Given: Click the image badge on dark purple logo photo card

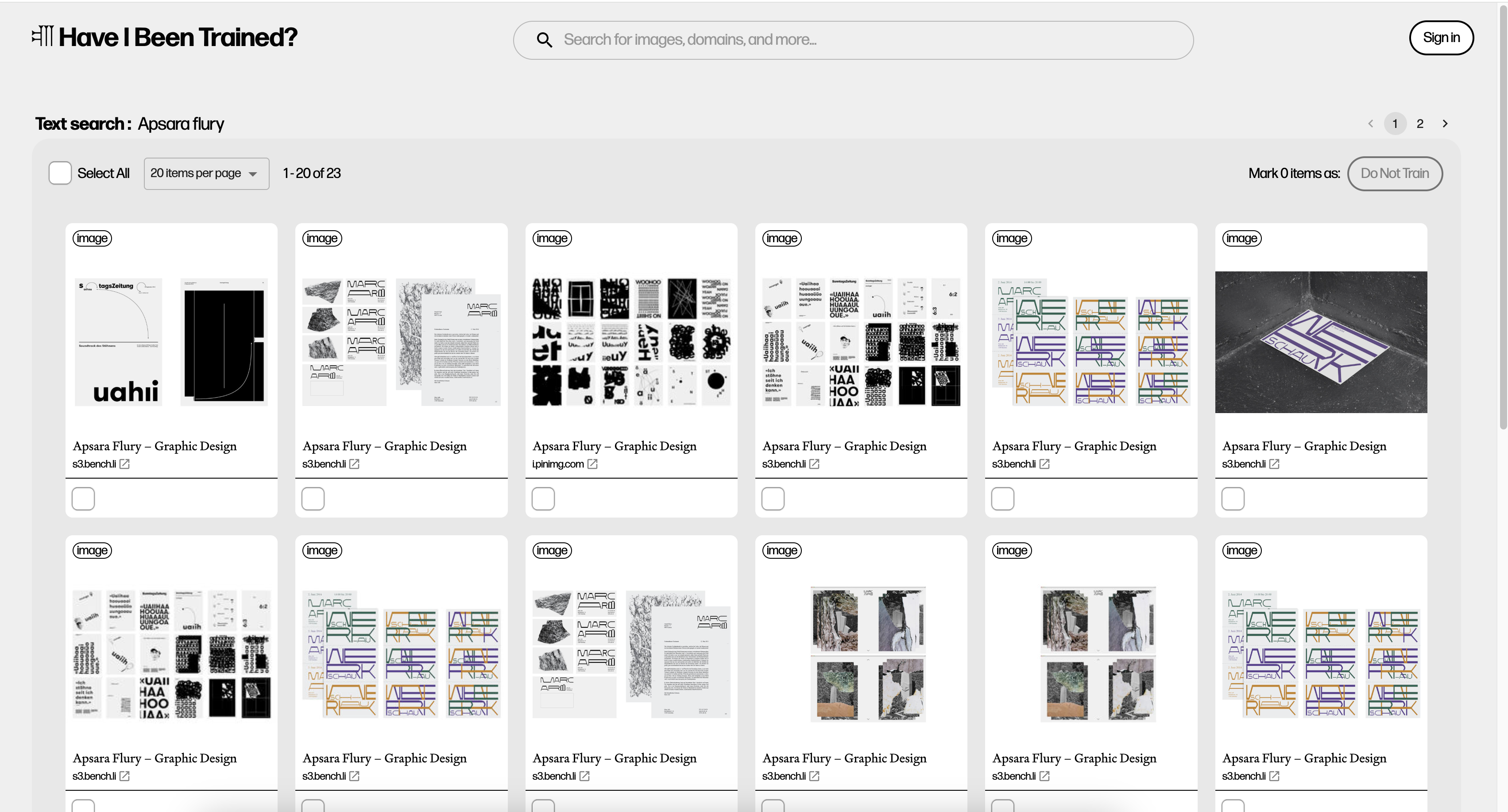Looking at the screenshot, I should click(1241, 238).
